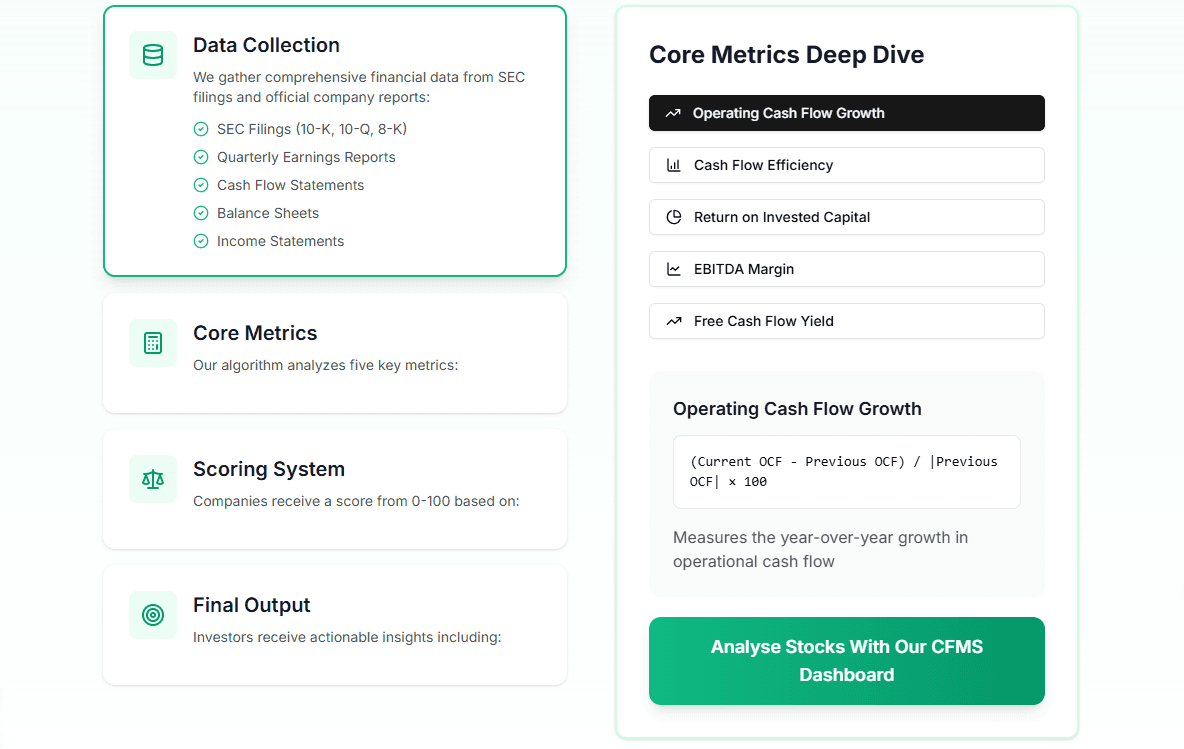This screenshot has height=749, width=1184.
Task: Click the OCF formula code box
Action: [x=846, y=472]
